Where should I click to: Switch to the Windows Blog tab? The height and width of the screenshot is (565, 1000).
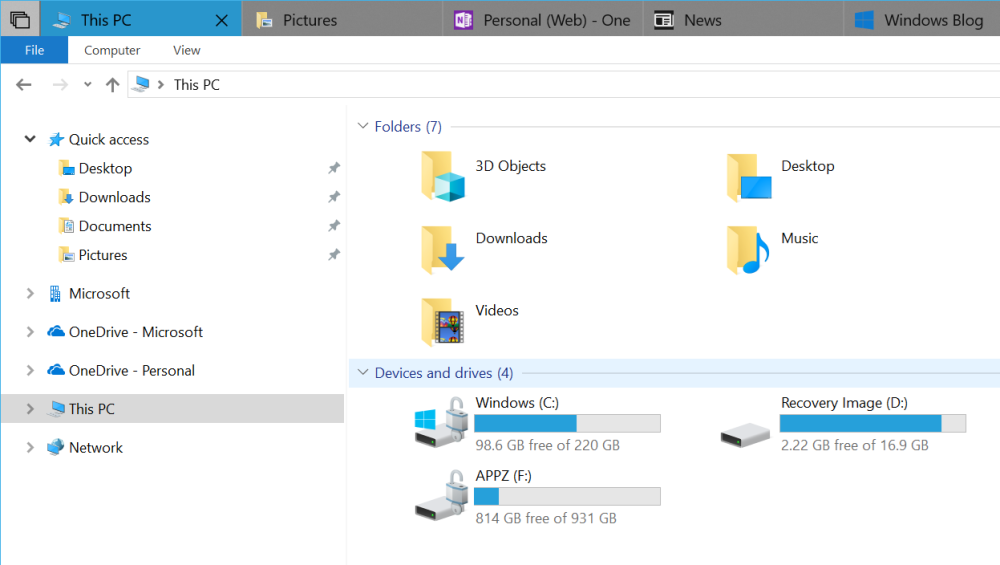pyautogui.click(x=923, y=20)
